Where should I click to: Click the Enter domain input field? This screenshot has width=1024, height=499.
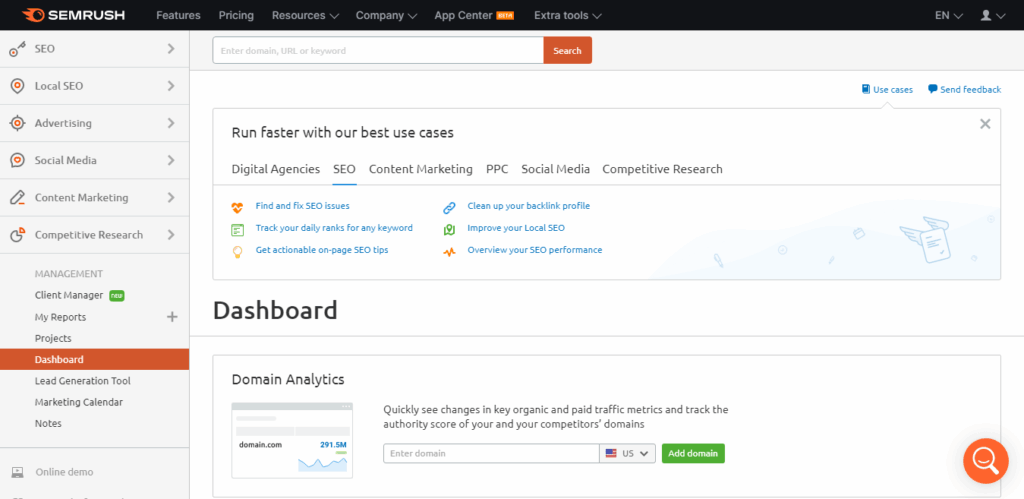tap(490, 453)
